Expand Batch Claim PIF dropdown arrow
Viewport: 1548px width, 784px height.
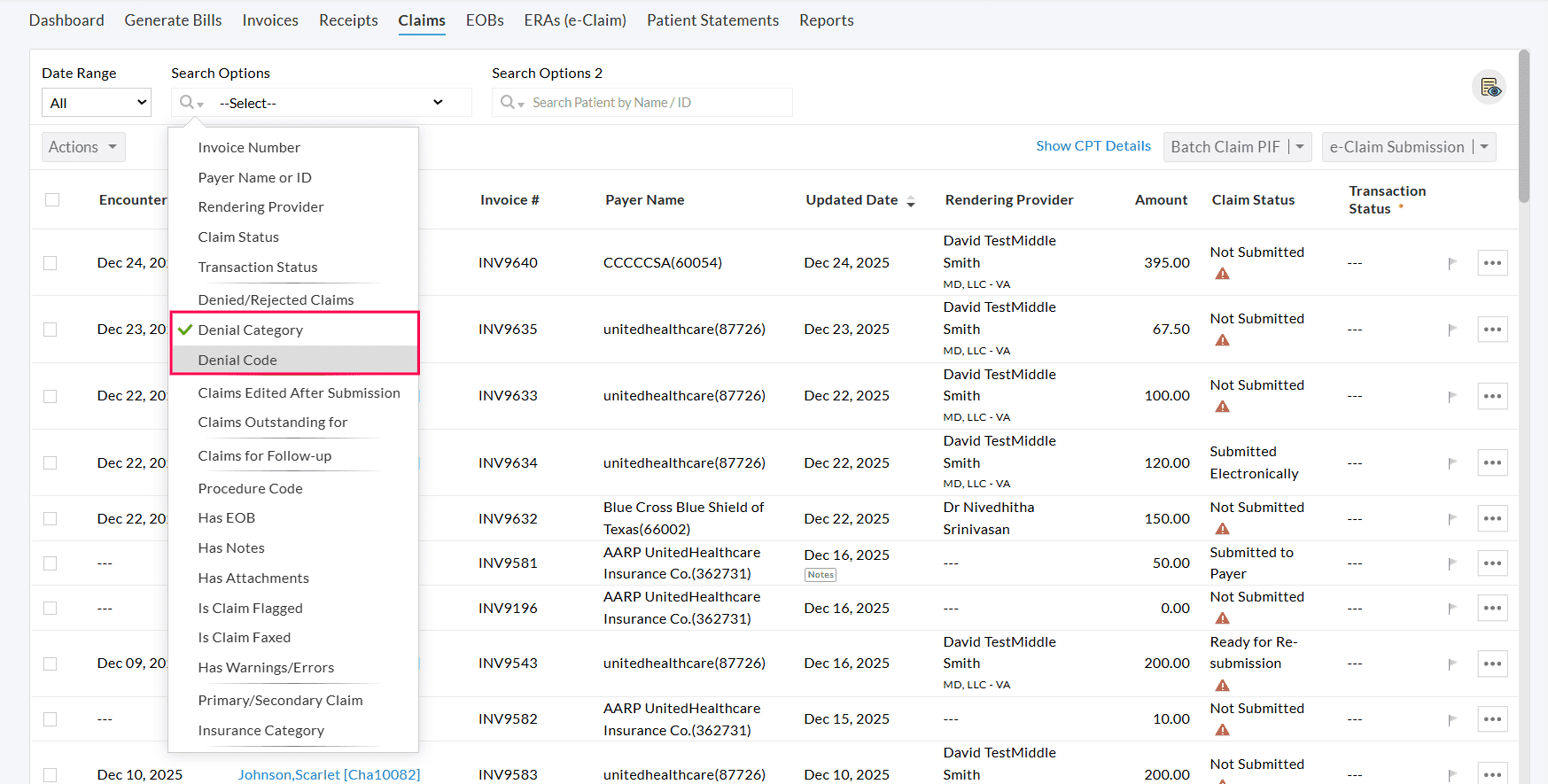pyautogui.click(x=1300, y=147)
